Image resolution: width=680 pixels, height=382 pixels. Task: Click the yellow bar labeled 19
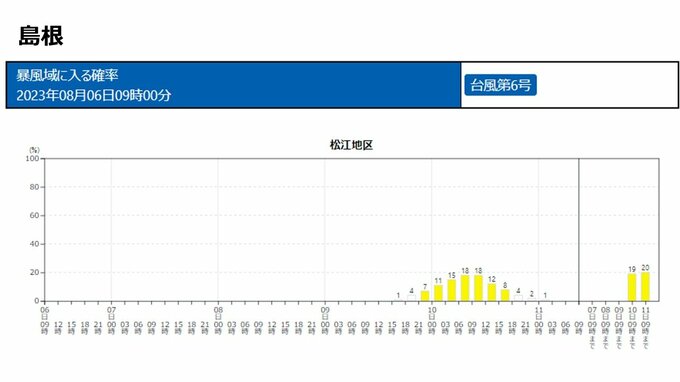click(x=632, y=287)
